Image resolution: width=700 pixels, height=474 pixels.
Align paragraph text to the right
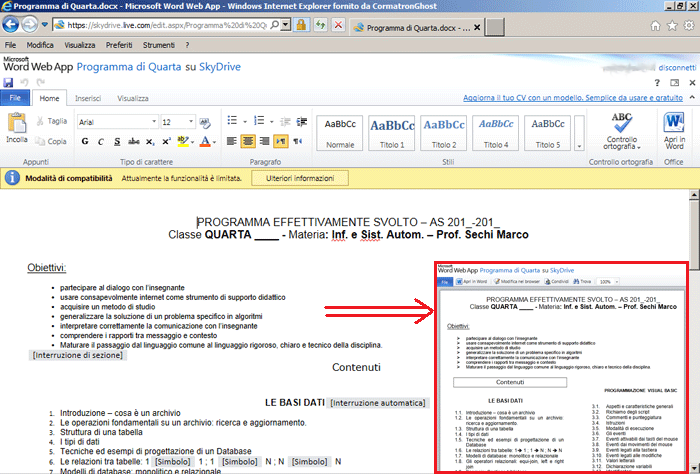pyautogui.click(x=264, y=141)
